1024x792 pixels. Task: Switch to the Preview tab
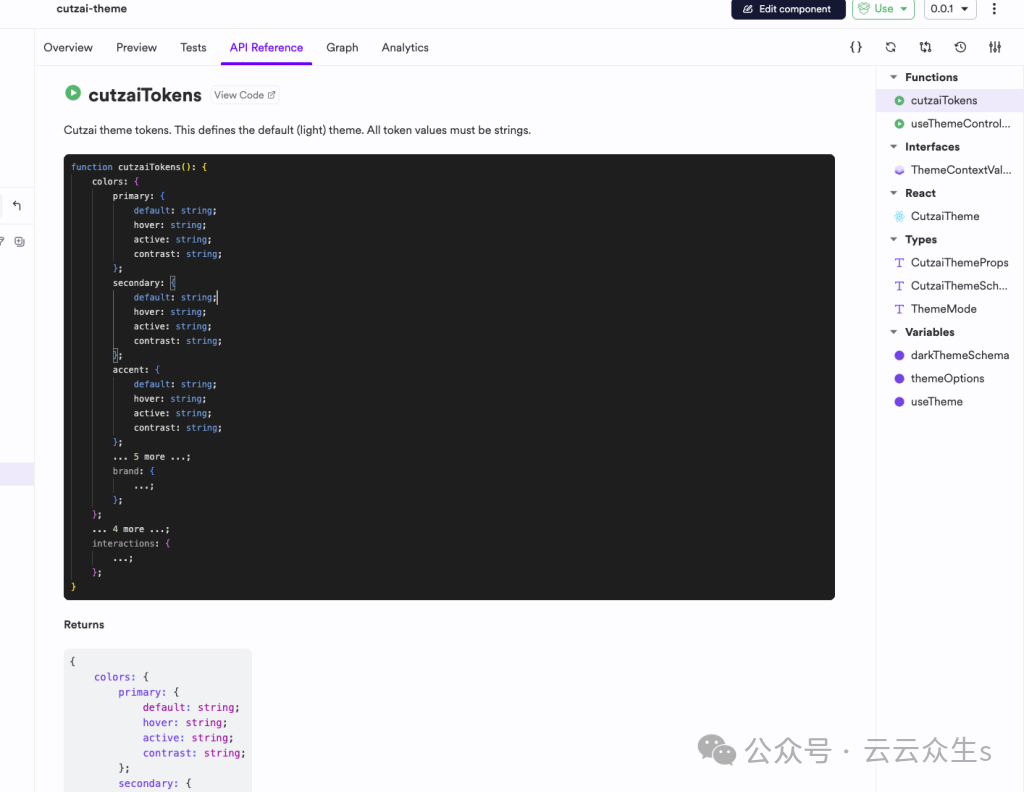[136, 48]
